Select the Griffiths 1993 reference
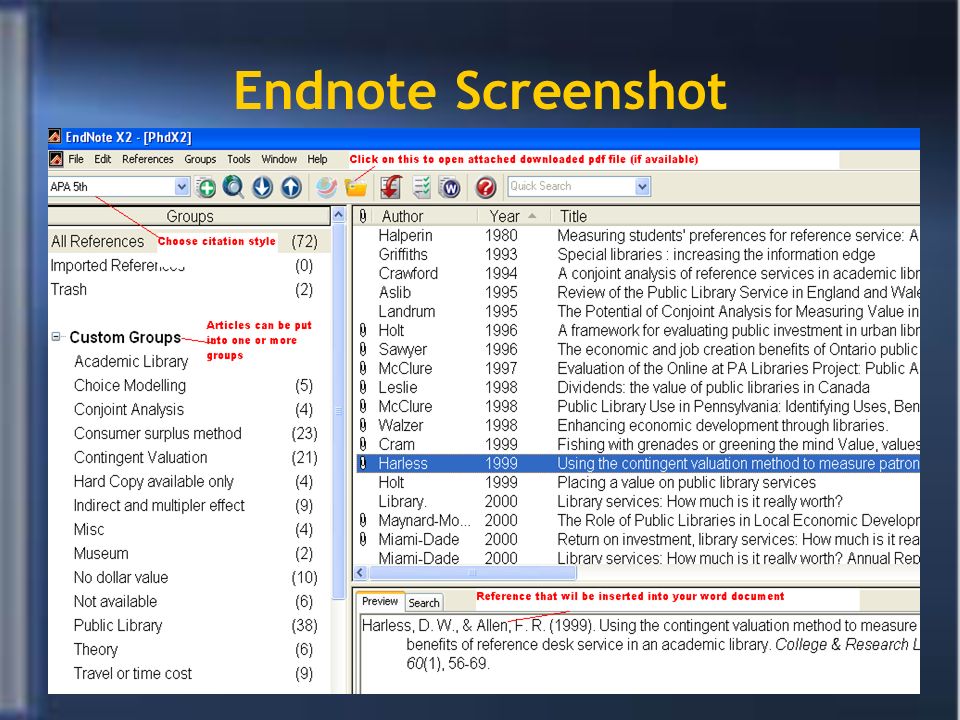 [x=637, y=255]
